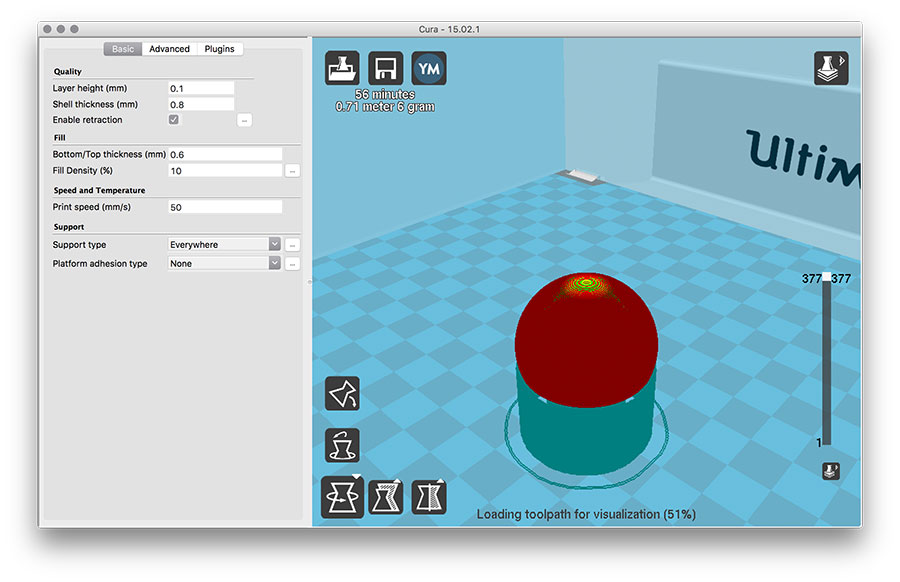This screenshot has width=900, height=582.
Task: Click the Save toolpath floppy icon
Action: [386, 68]
